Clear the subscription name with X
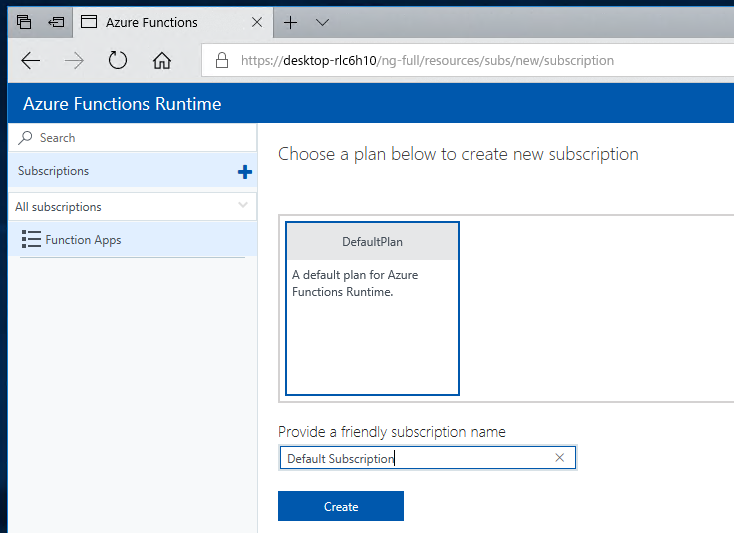 pyautogui.click(x=559, y=458)
